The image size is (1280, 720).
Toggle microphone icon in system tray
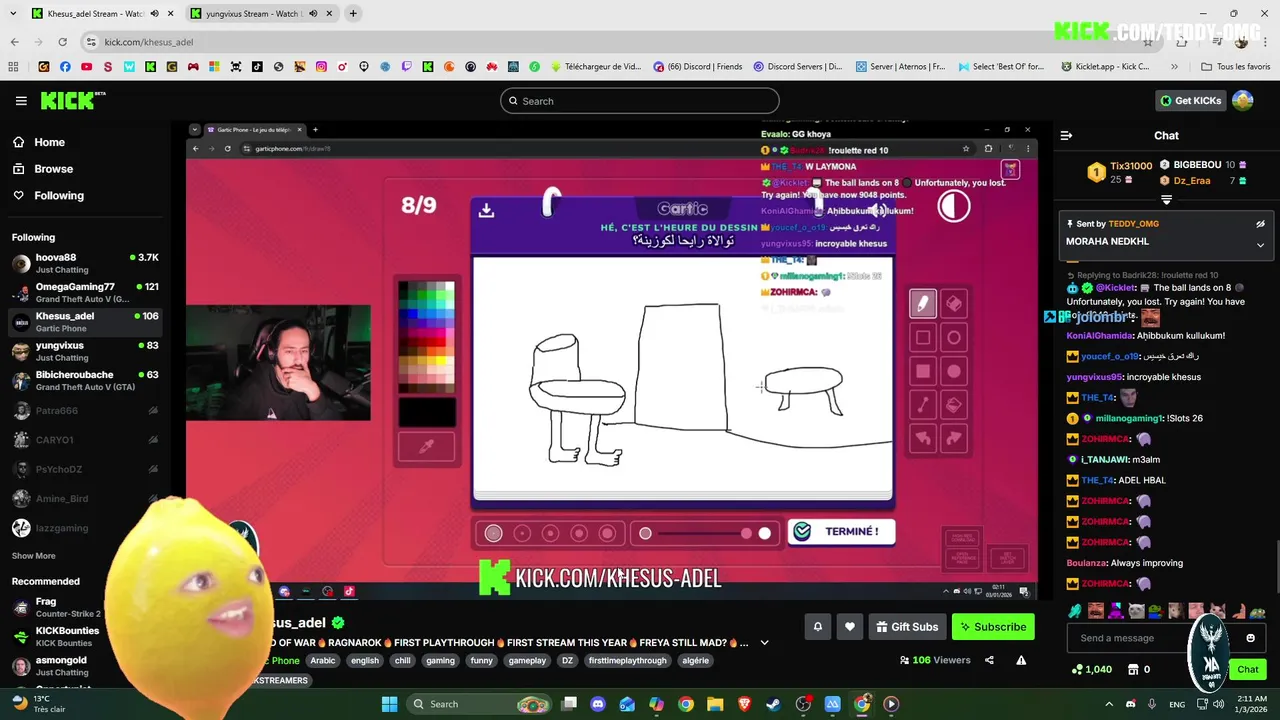click(x=1152, y=704)
